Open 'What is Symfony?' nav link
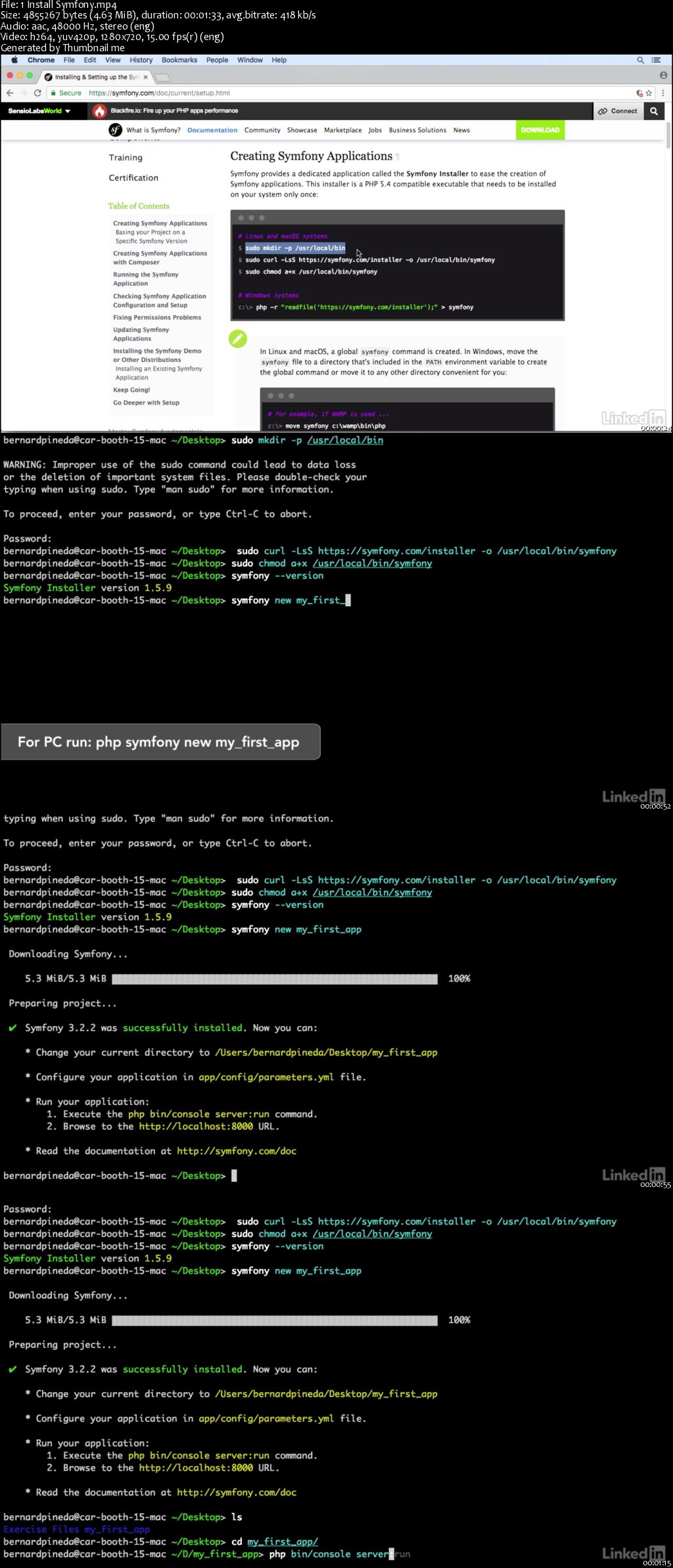The image size is (673, 1568). click(153, 130)
